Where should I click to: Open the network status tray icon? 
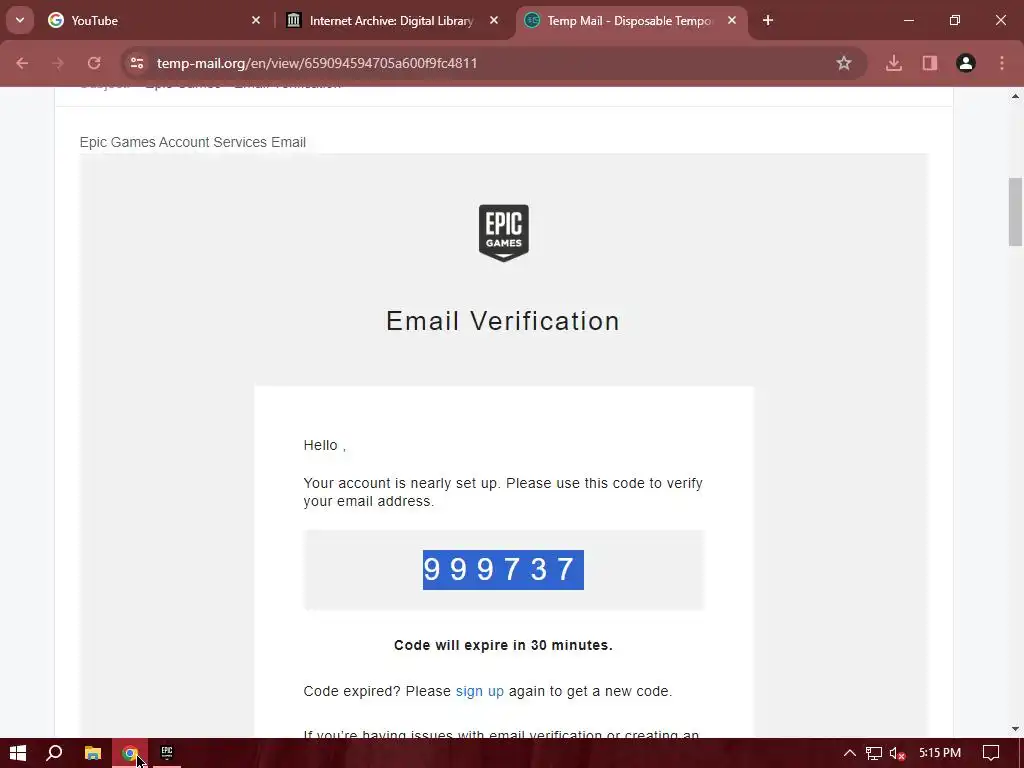(874, 753)
